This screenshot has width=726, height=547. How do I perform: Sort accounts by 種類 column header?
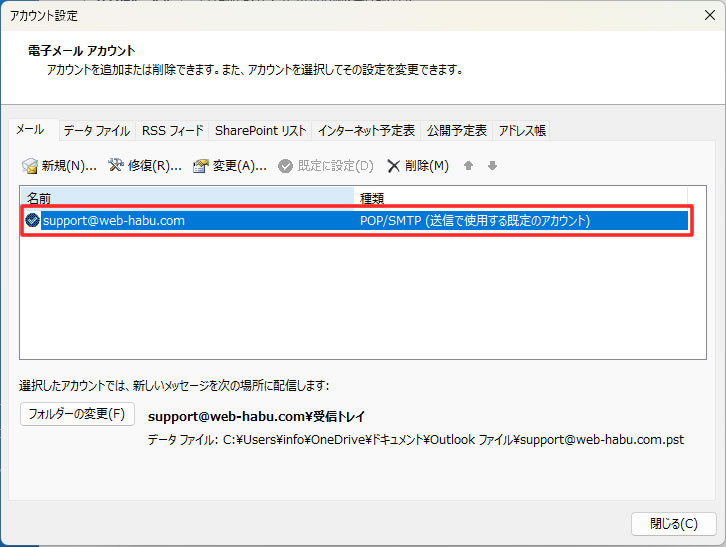[x=520, y=198]
